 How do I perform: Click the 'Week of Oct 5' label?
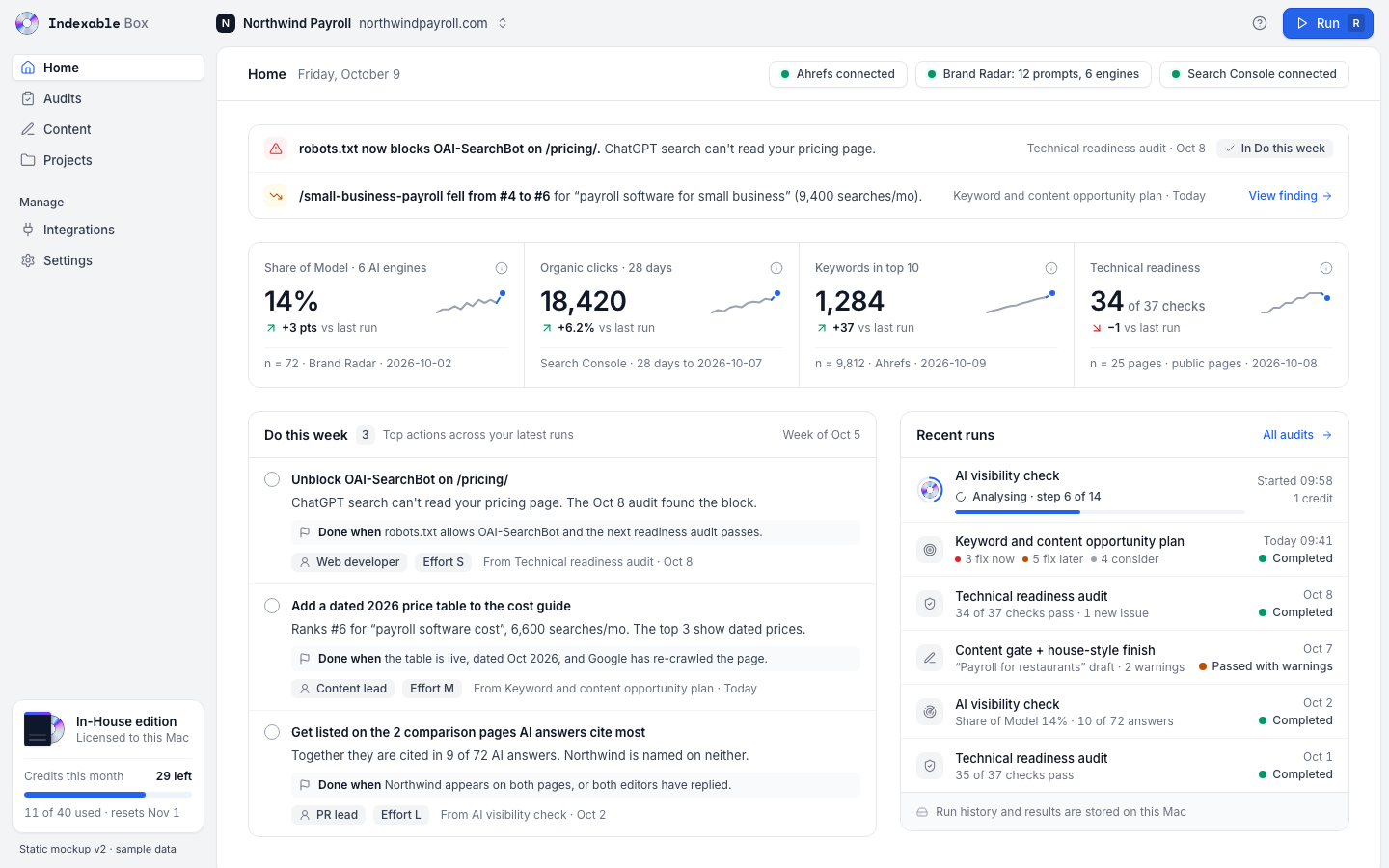pyautogui.click(x=822, y=435)
